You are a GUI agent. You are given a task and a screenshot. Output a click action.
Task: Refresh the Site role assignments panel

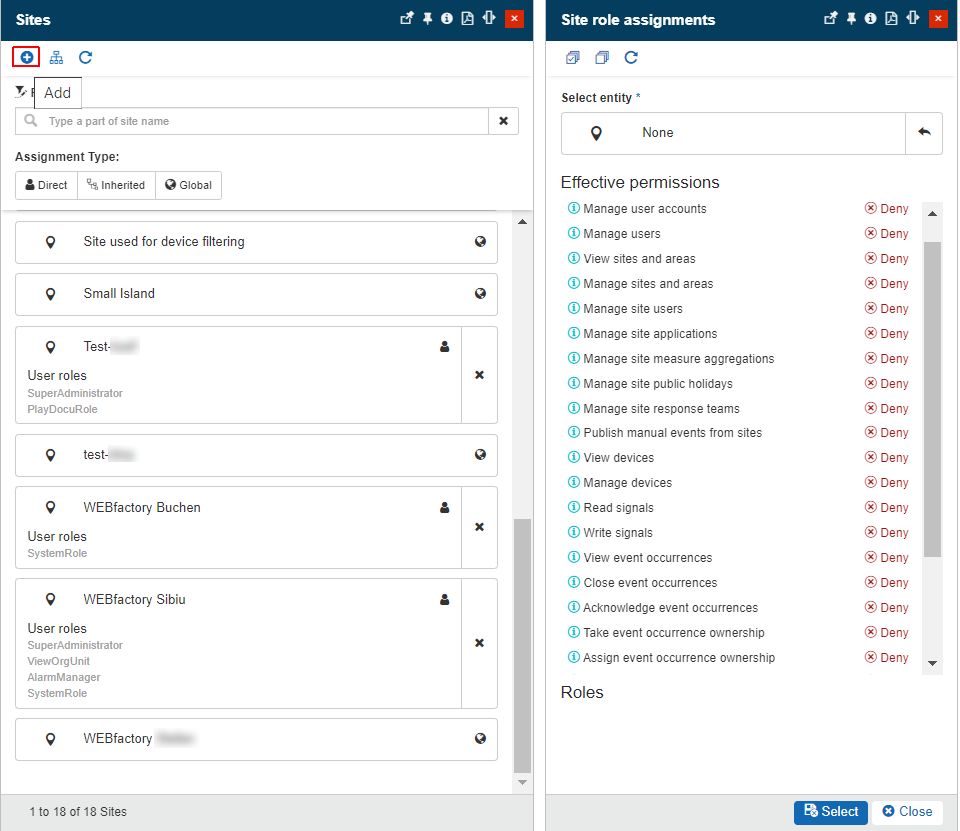coord(631,57)
